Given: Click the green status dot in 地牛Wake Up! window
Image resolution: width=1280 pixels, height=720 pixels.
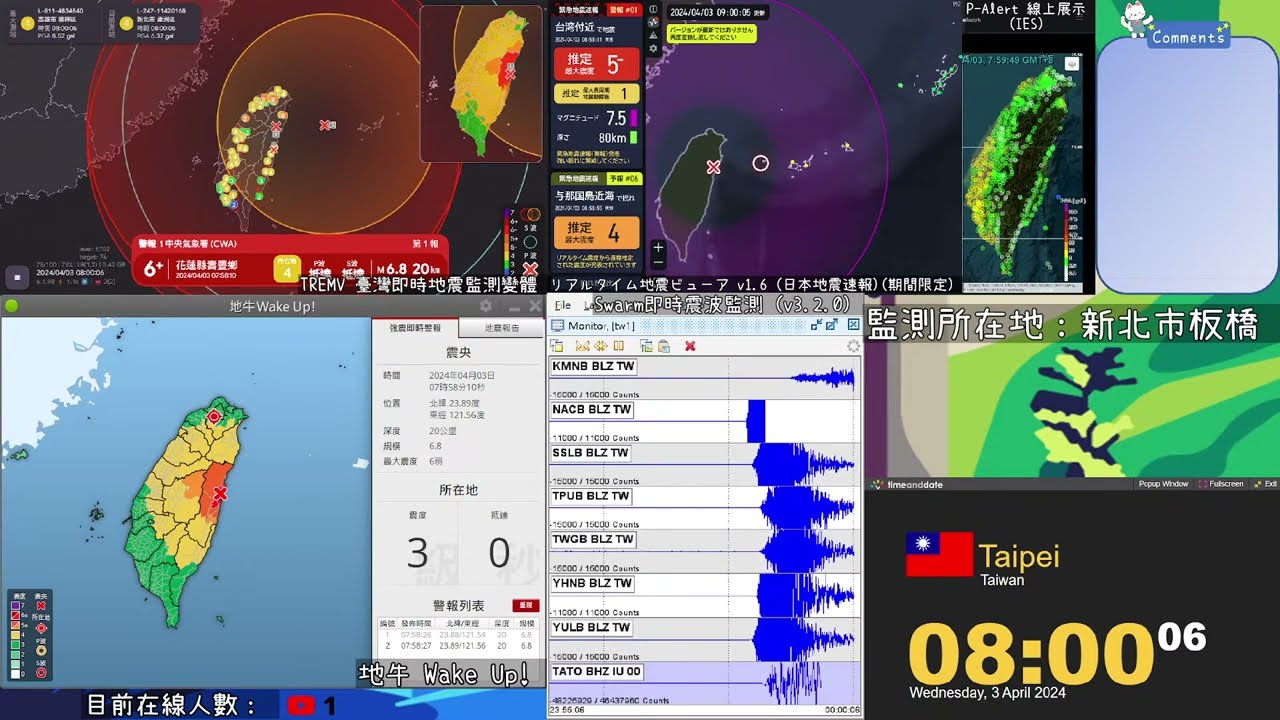Looking at the screenshot, I should tap(12, 306).
